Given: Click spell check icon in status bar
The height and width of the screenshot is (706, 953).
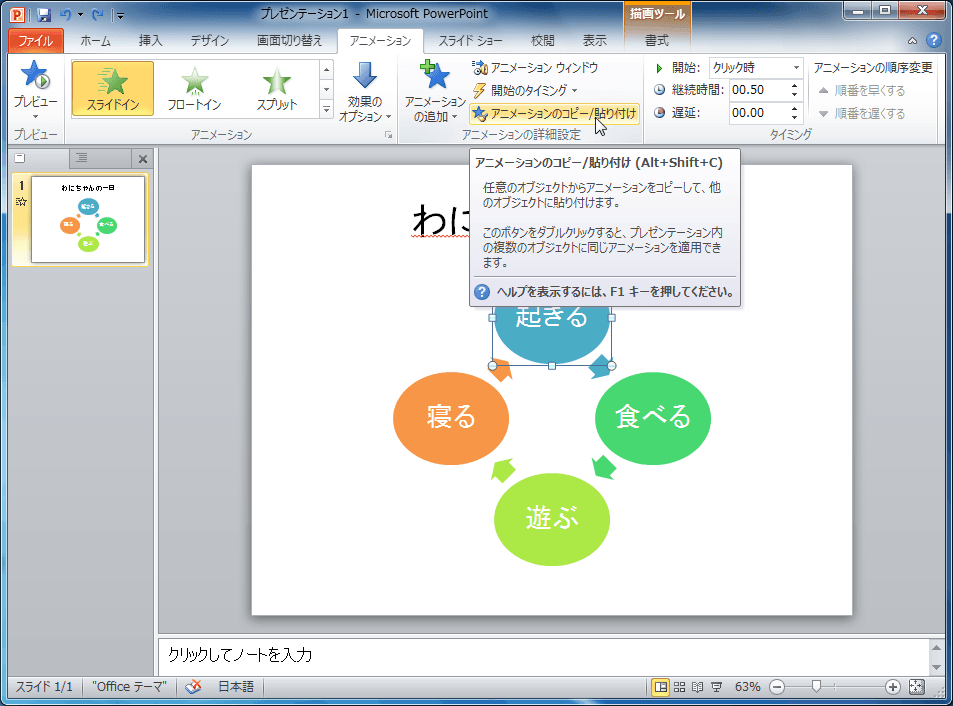Looking at the screenshot, I should click(193, 687).
